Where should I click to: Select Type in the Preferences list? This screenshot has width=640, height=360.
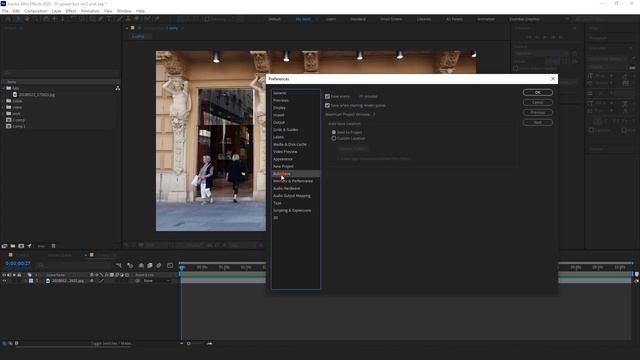tap(277, 203)
